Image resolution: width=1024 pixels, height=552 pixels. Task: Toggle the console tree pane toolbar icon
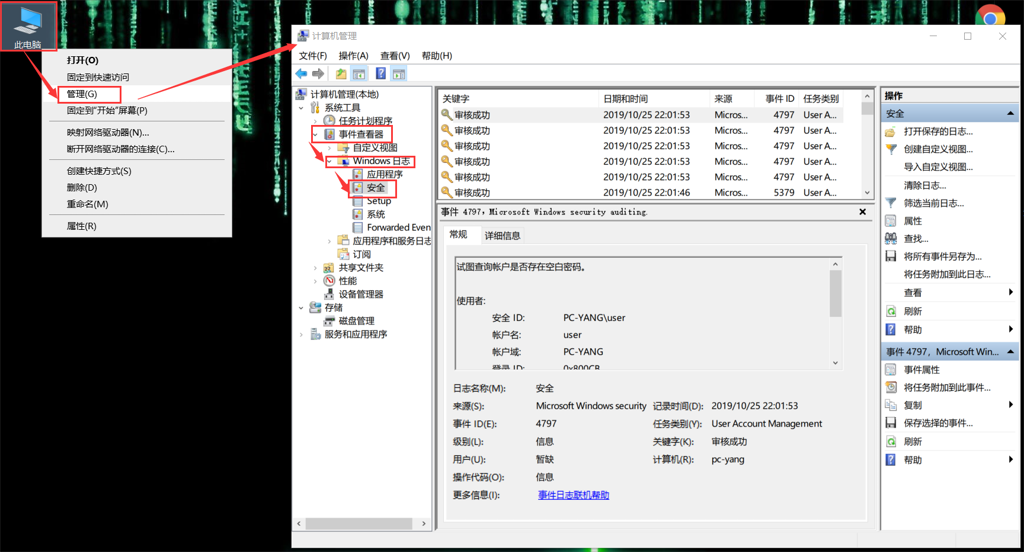click(359, 74)
